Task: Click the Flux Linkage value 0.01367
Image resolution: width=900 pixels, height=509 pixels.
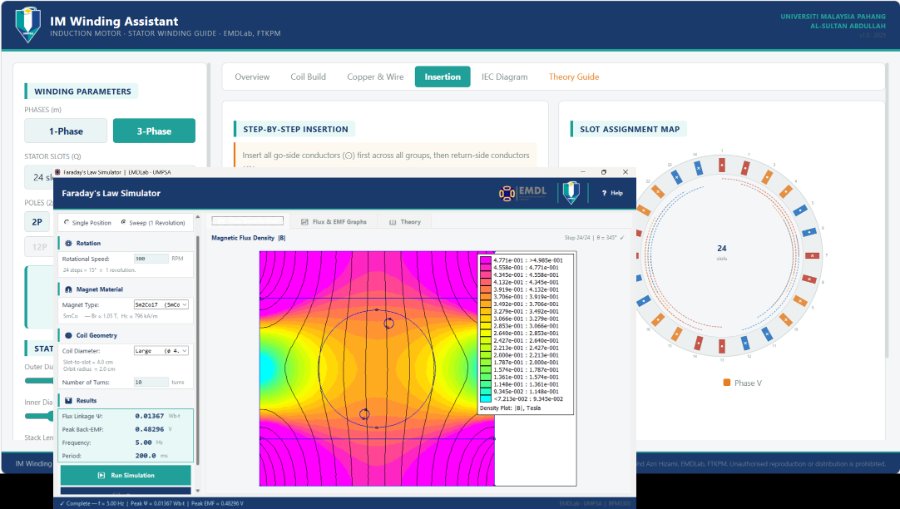Action: (149, 416)
